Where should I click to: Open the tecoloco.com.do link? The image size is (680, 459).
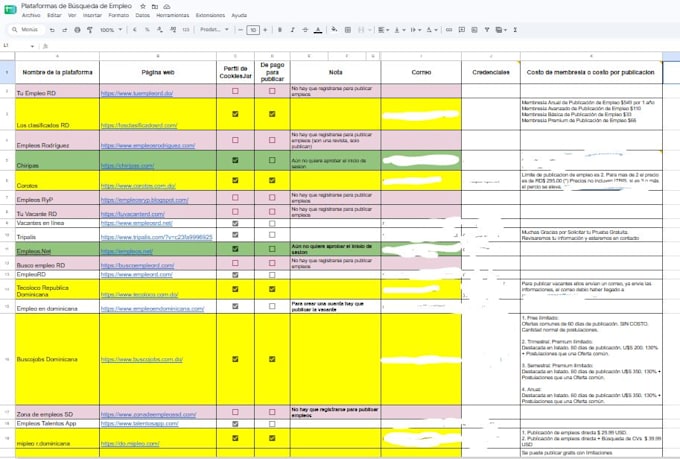(x=140, y=294)
